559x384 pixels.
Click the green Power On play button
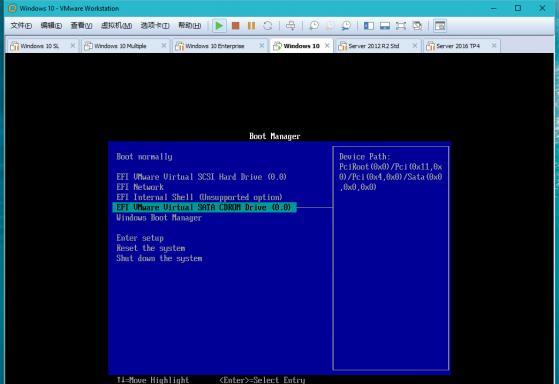pyautogui.click(x=219, y=26)
